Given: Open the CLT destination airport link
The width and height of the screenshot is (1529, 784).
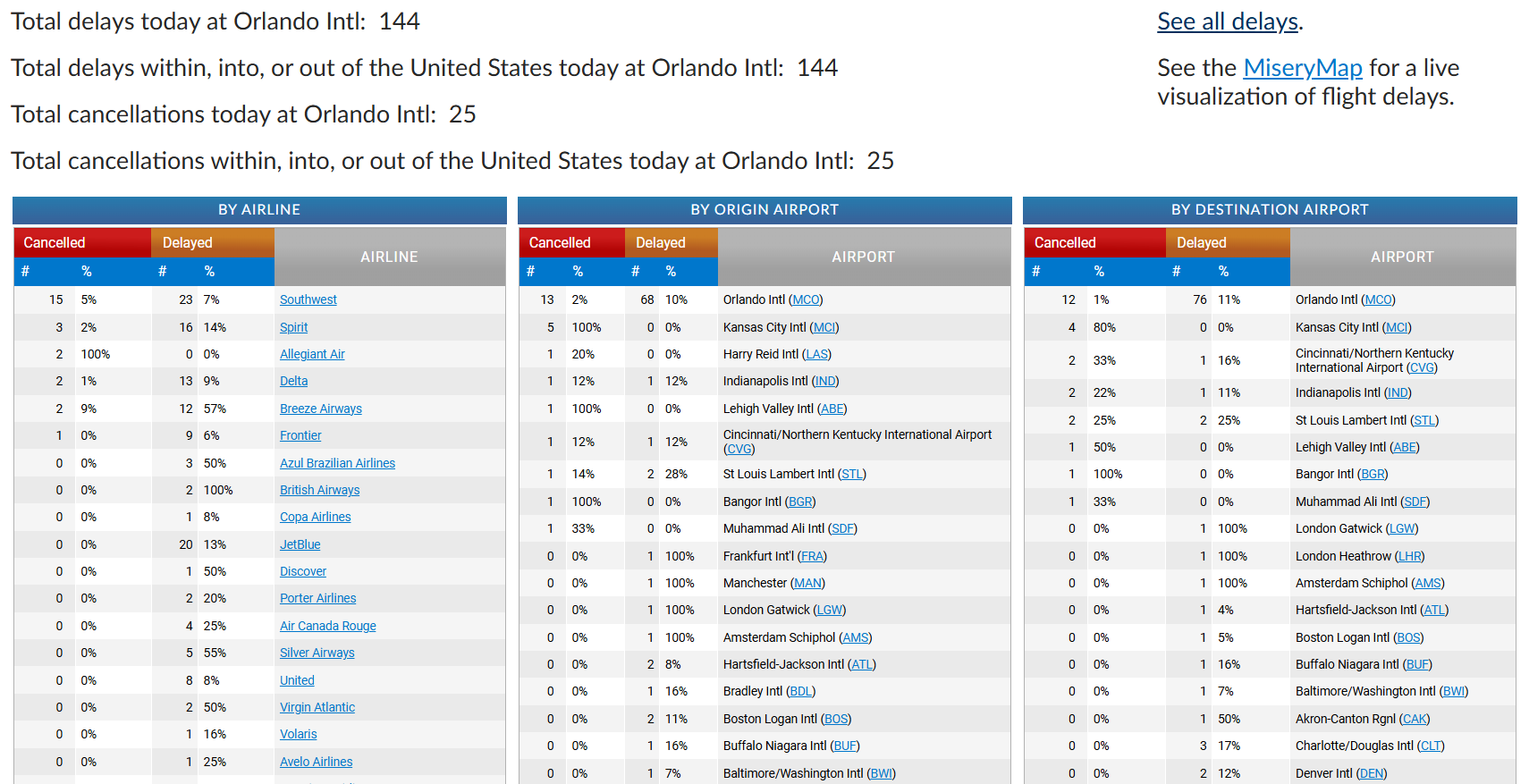Looking at the screenshot, I should 1431,746.
